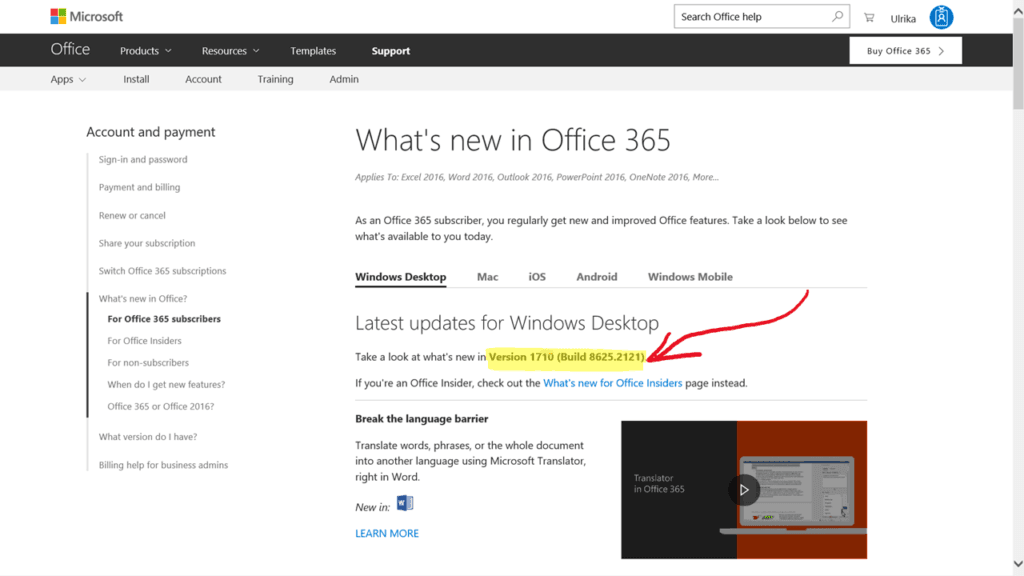Image resolution: width=1024 pixels, height=576 pixels.
Task: Select the Android tab
Action: [597, 277]
